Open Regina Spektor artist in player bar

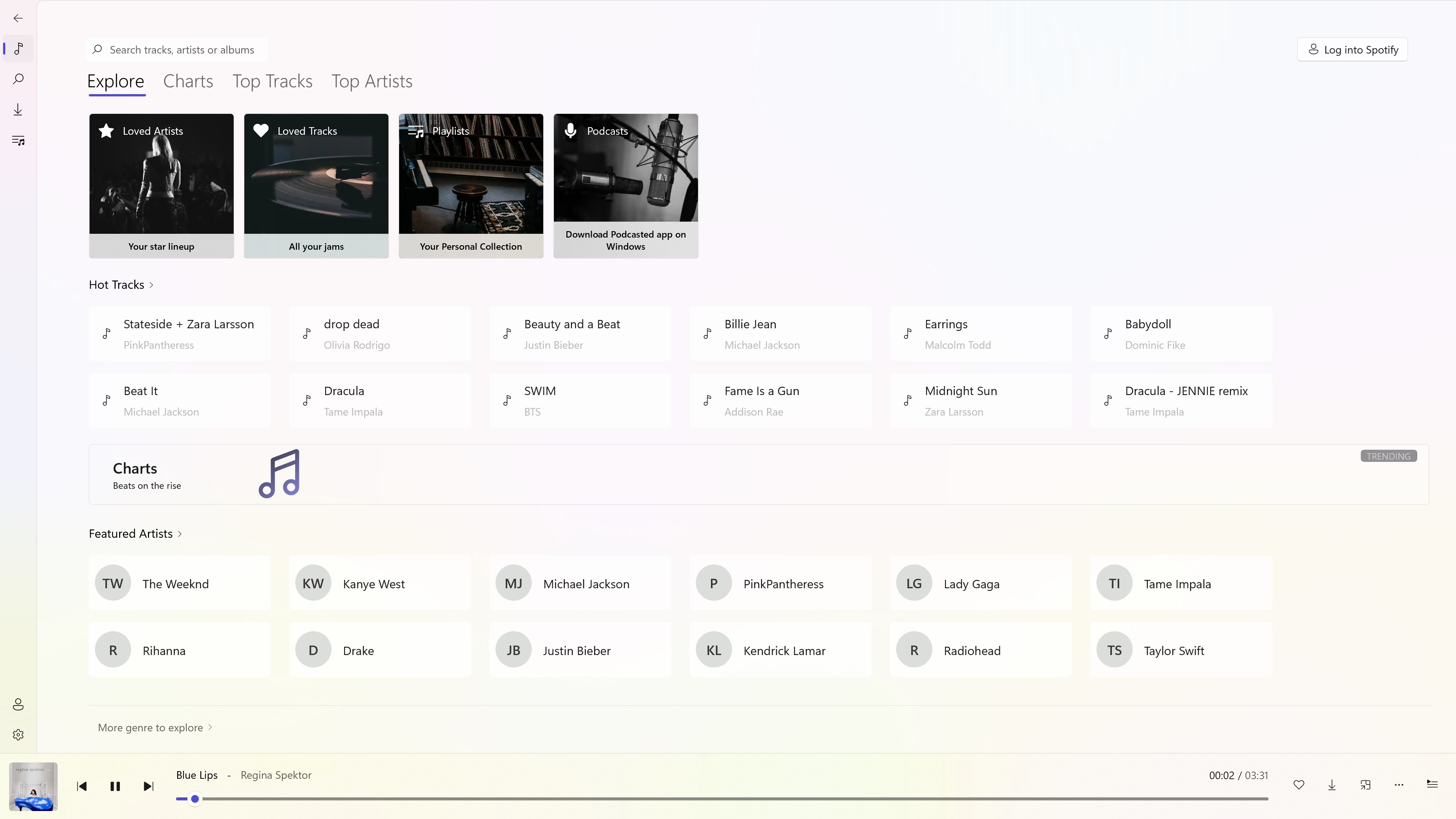tap(276, 775)
